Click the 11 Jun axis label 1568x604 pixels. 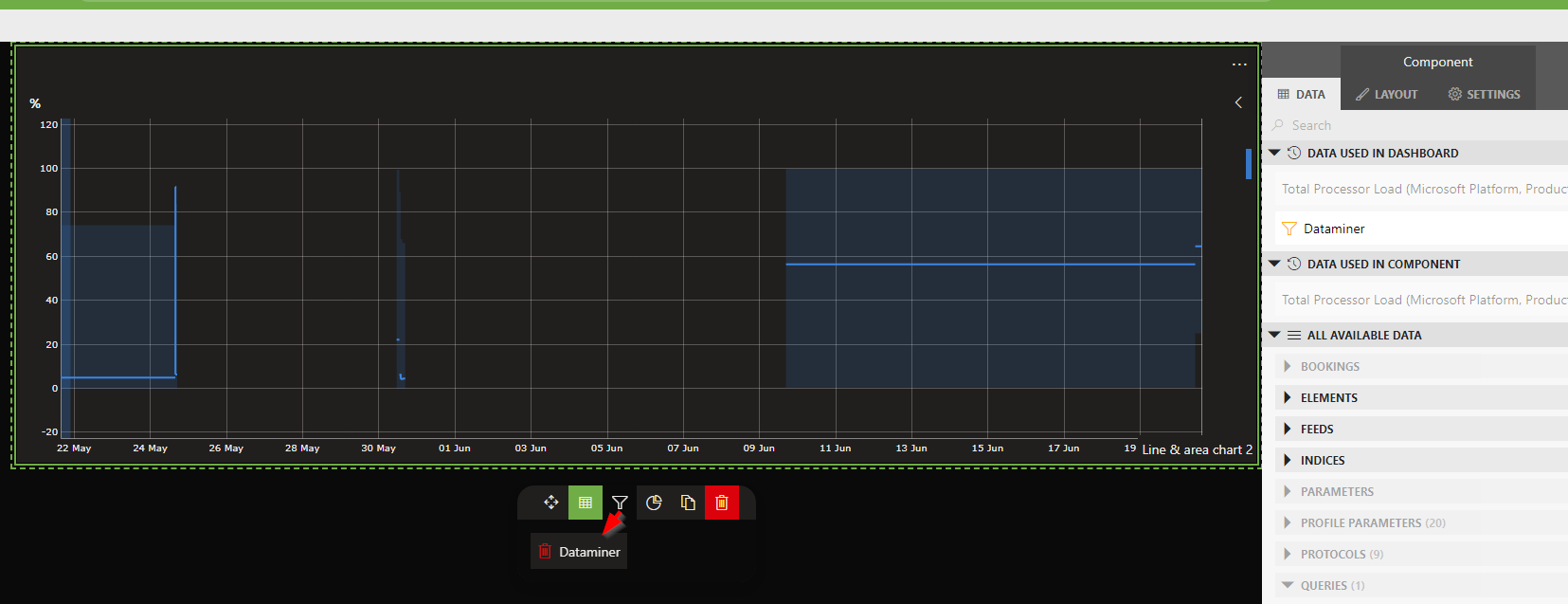point(835,448)
